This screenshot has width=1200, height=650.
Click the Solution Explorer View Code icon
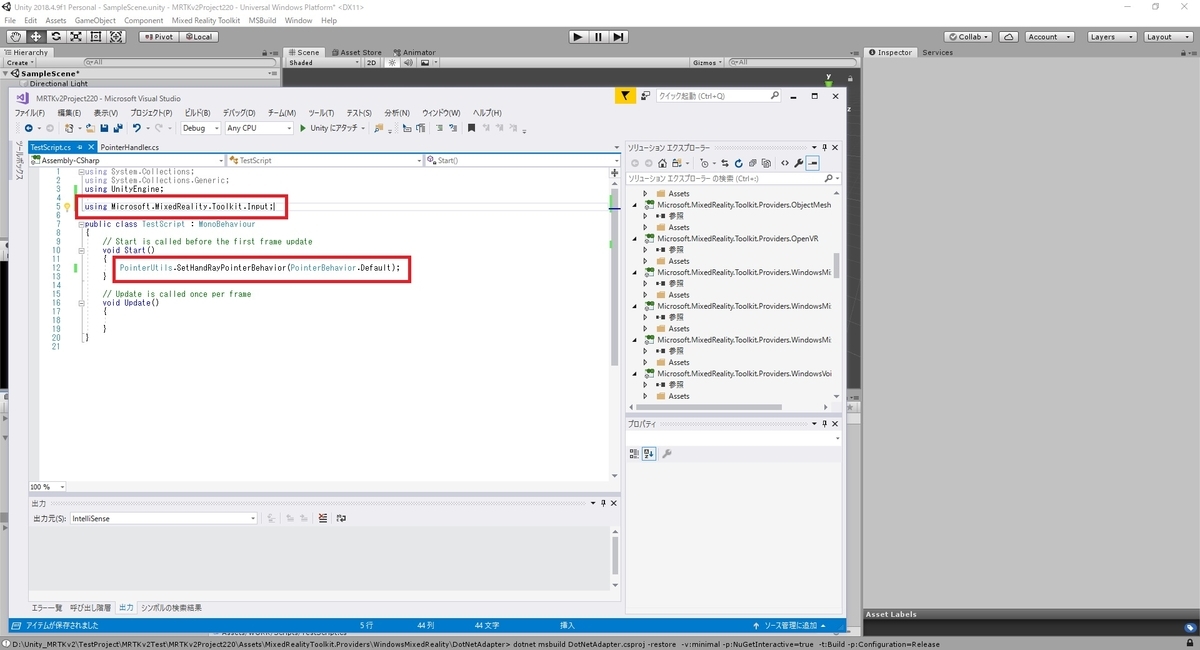pos(785,163)
